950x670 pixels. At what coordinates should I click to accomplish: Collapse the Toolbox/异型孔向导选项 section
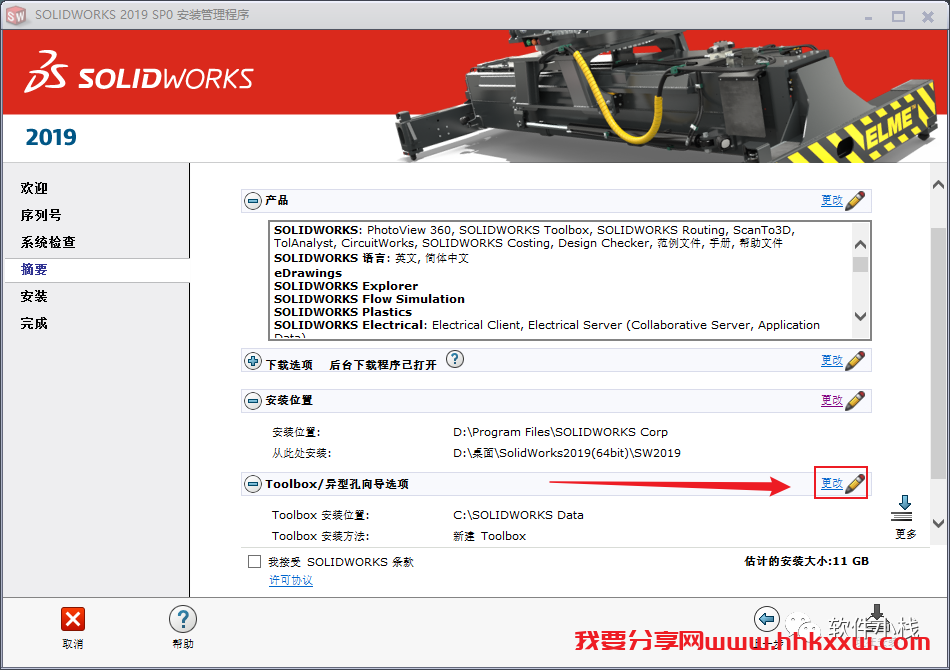tap(253, 484)
